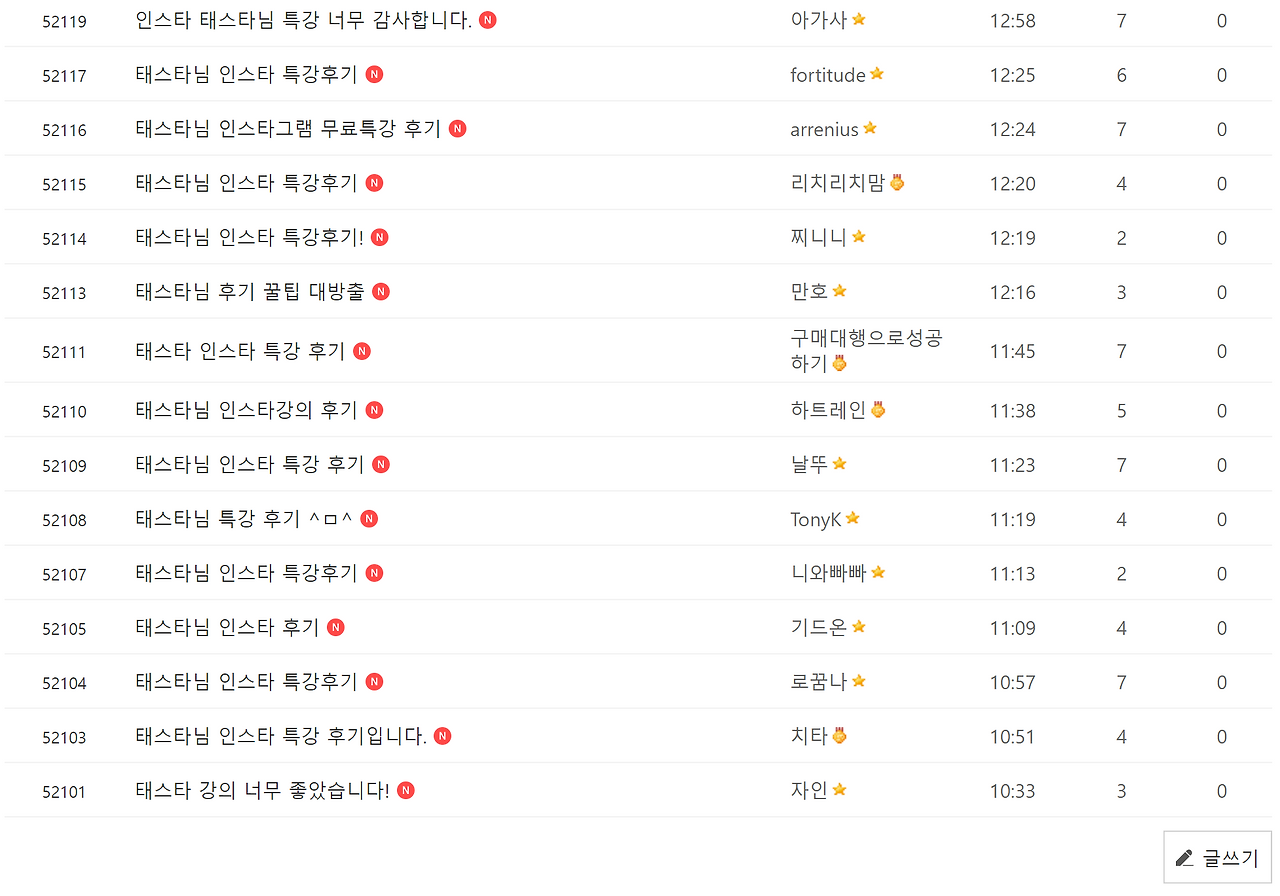Open post 52116 about the free Instagram lecture
This screenshot has height=896, width=1280.
coord(288,128)
